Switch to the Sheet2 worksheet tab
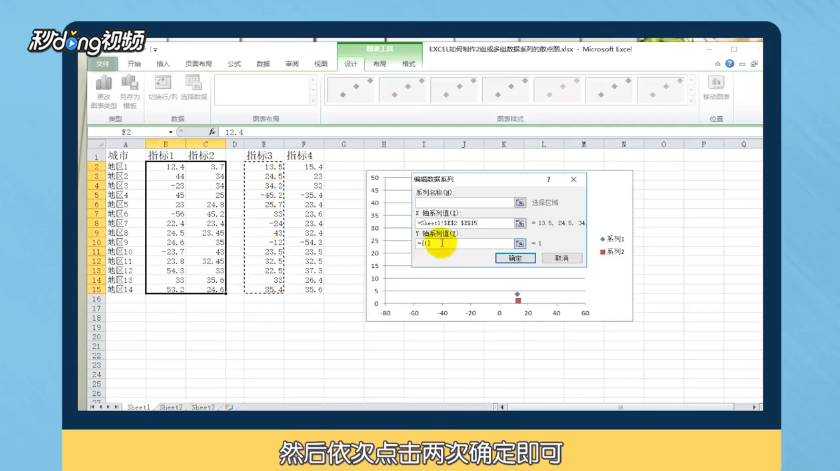The height and width of the screenshot is (471, 840). 171,407
